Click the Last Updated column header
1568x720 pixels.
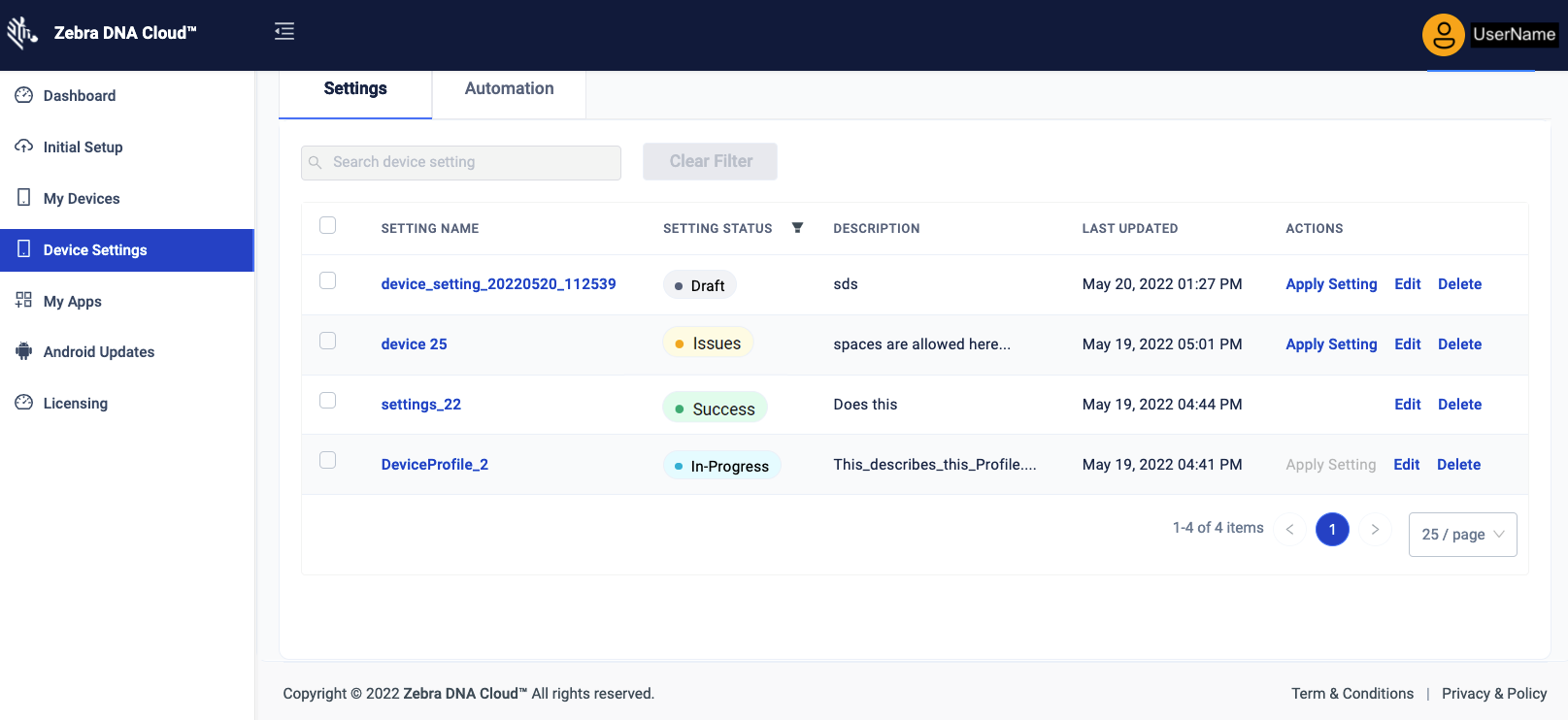[x=1130, y=229]
